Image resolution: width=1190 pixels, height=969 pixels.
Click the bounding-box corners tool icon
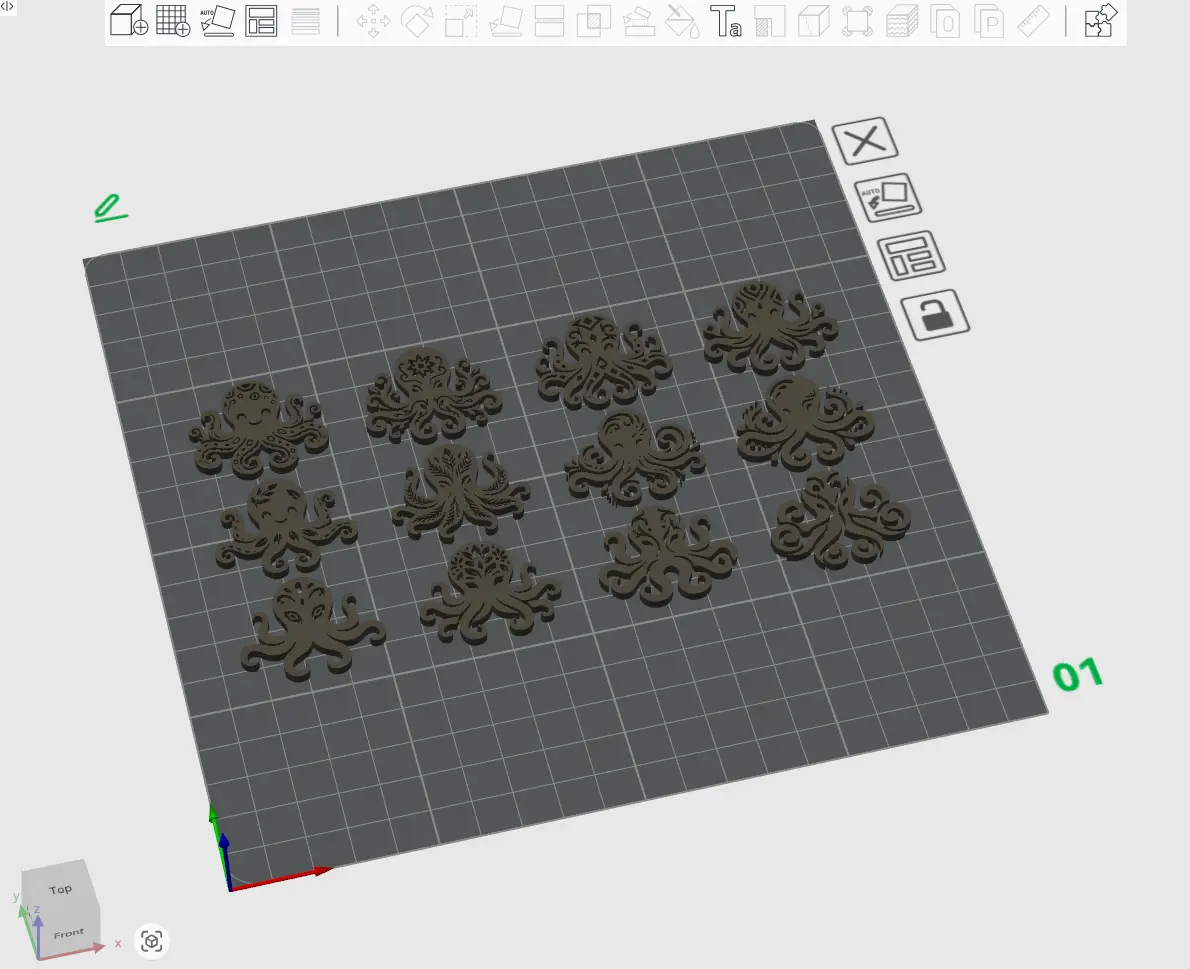(x=858, y=20)
